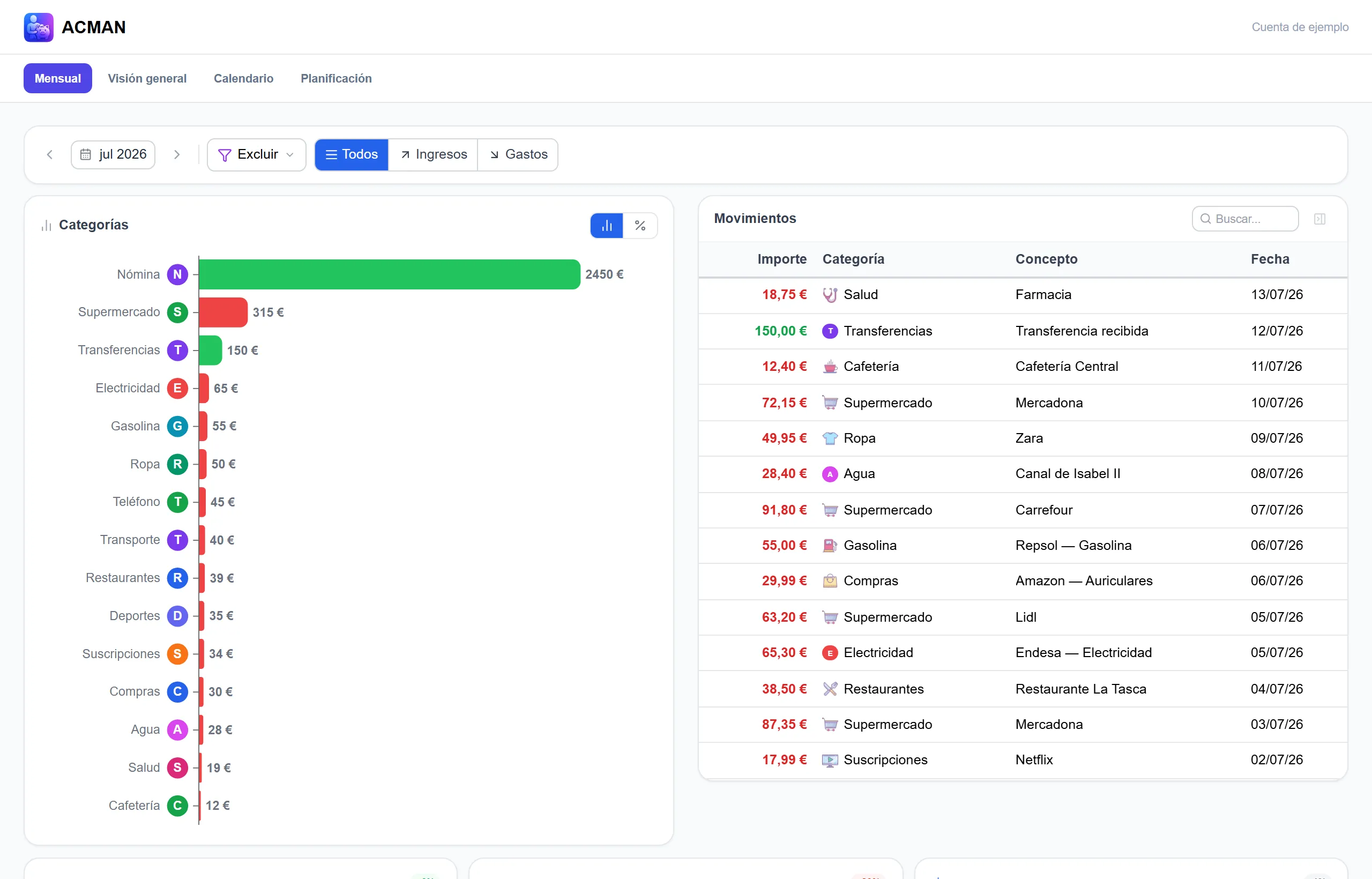Click the cart icon in Carrefour row
The height and width of the screenshot is (879, 1372).
pos(830,510)
